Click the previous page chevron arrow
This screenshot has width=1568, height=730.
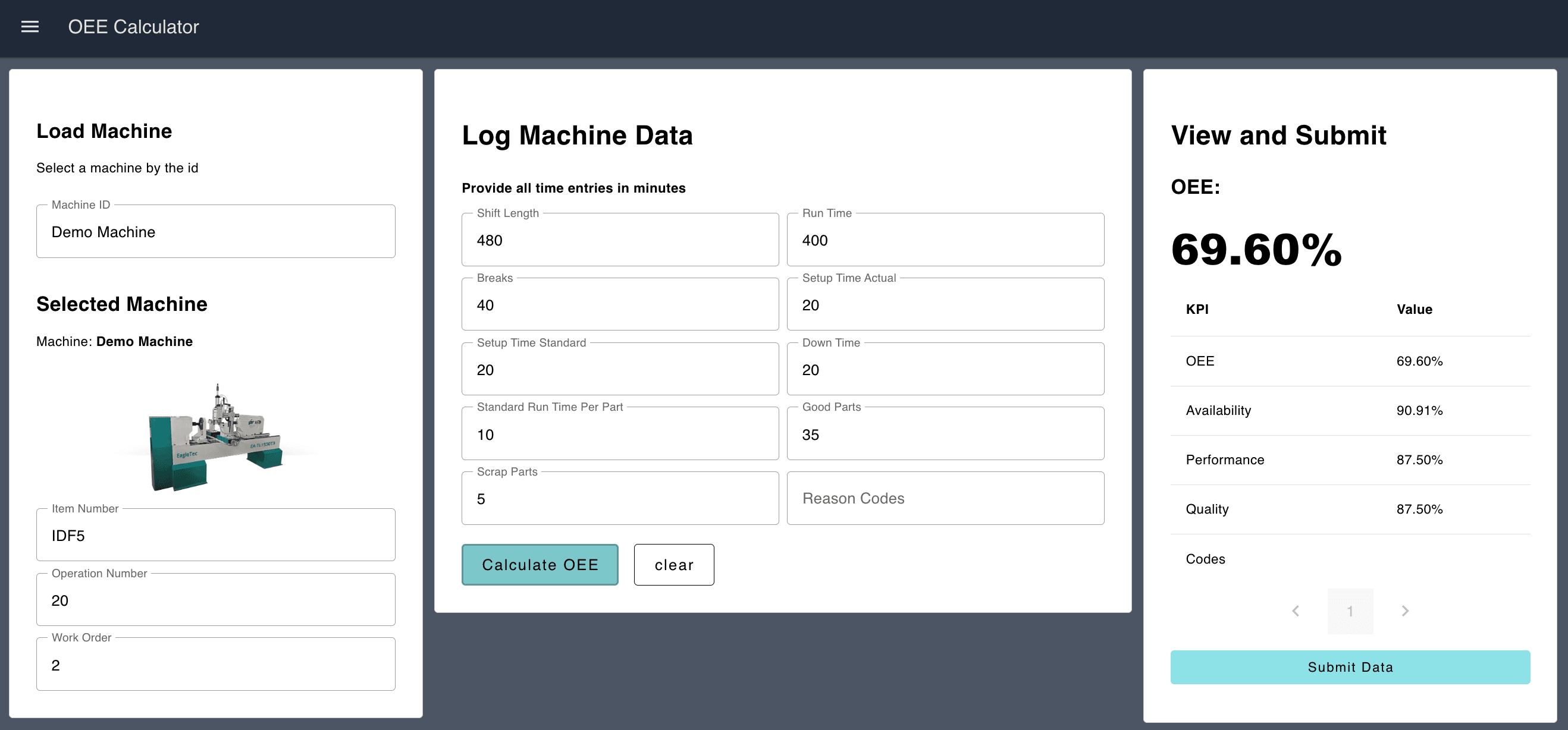point(1296,611)
